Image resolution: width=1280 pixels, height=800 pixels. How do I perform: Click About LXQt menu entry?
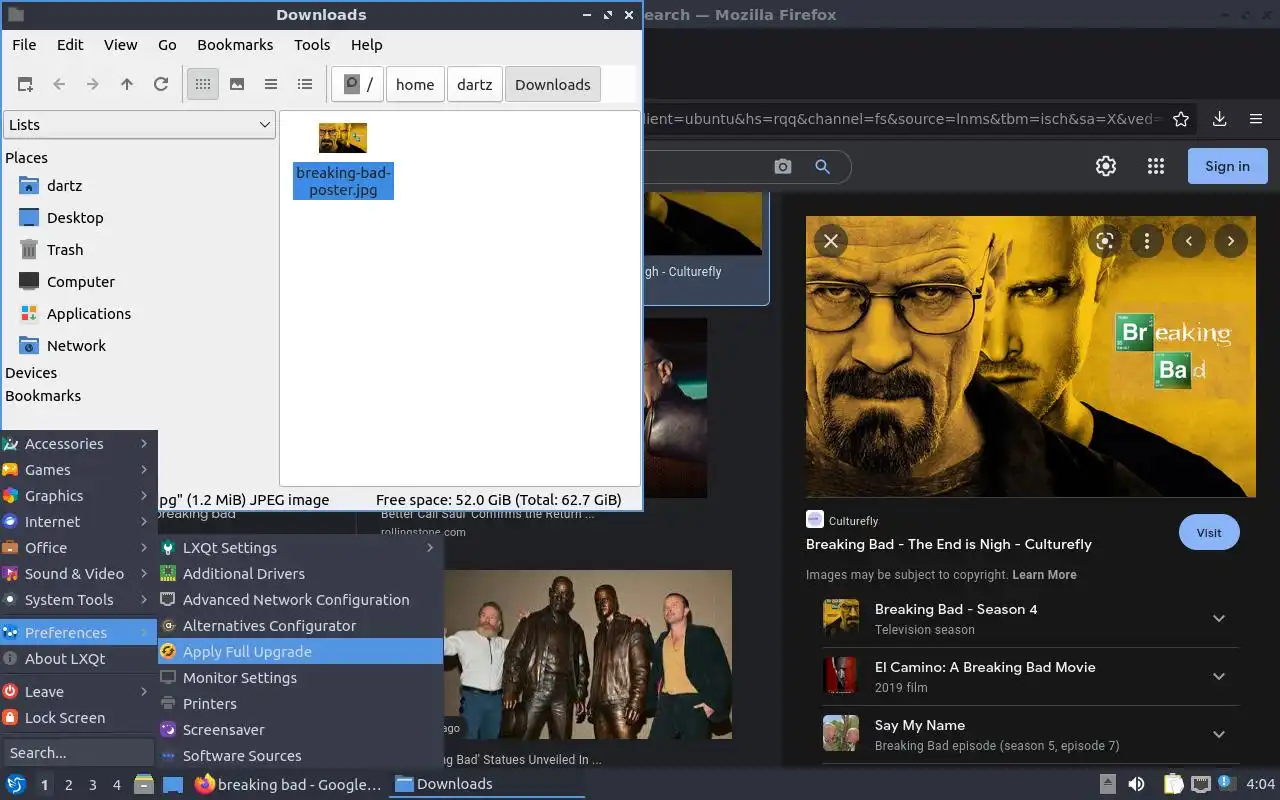coord(79,659)
